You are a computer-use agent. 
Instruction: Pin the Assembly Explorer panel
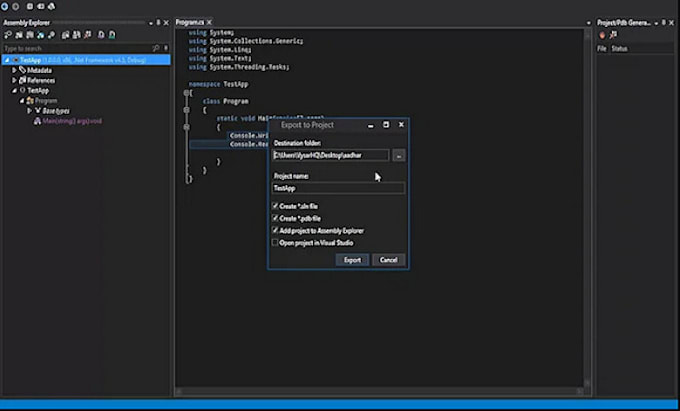click(x=158, y=21)
